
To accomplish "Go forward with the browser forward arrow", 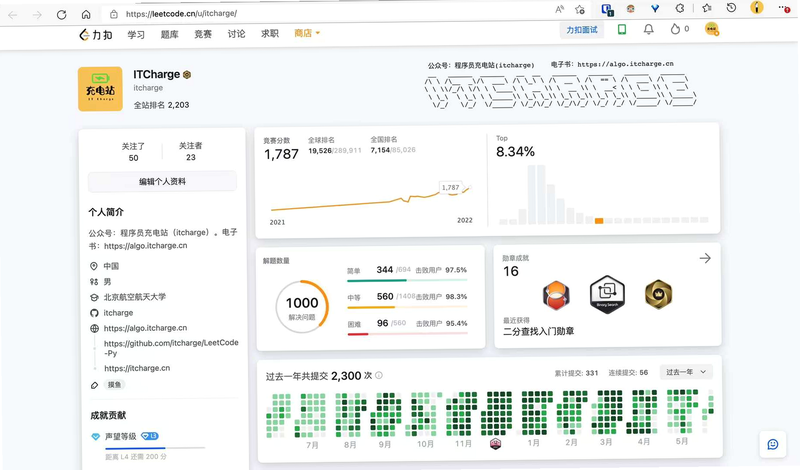I will [x=37, y=15].
